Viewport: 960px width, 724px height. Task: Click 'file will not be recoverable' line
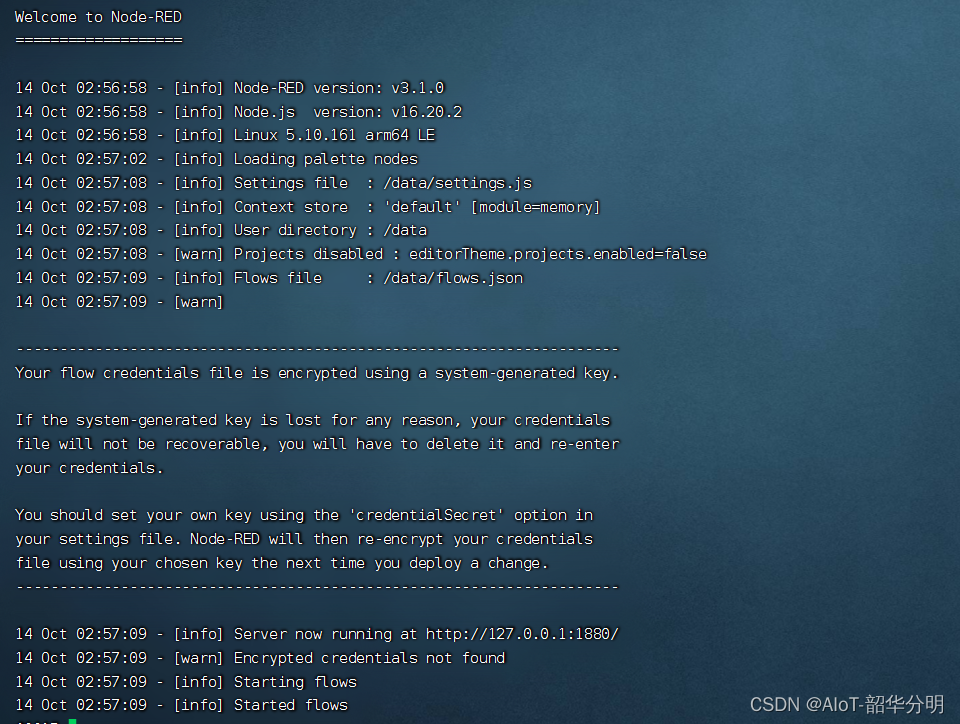tap(317, 444)
